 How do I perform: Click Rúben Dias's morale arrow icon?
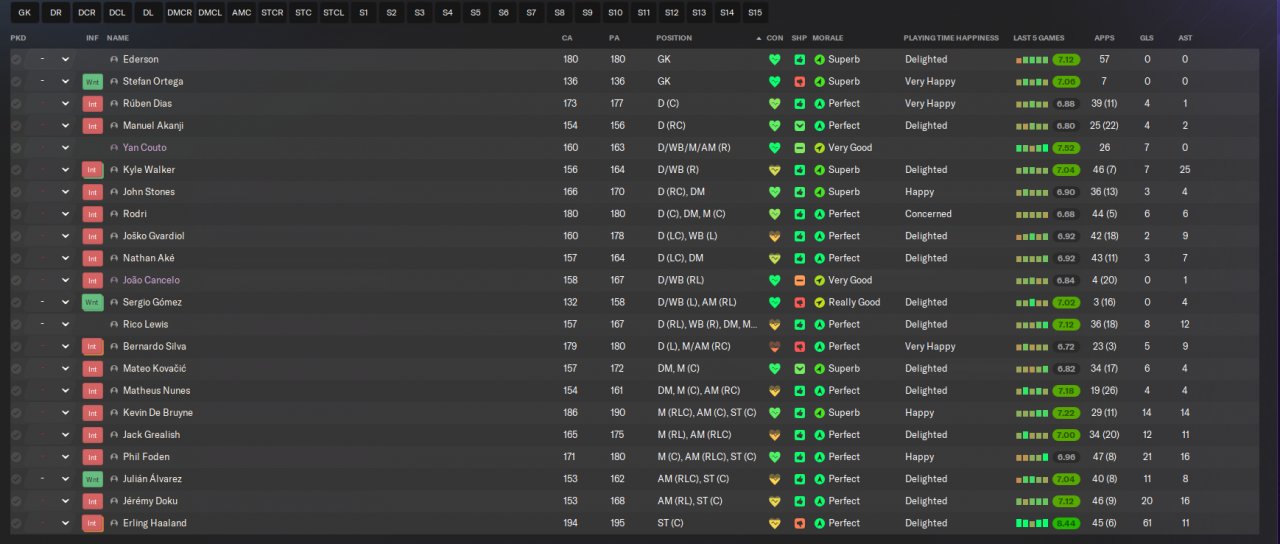[819, 103]
